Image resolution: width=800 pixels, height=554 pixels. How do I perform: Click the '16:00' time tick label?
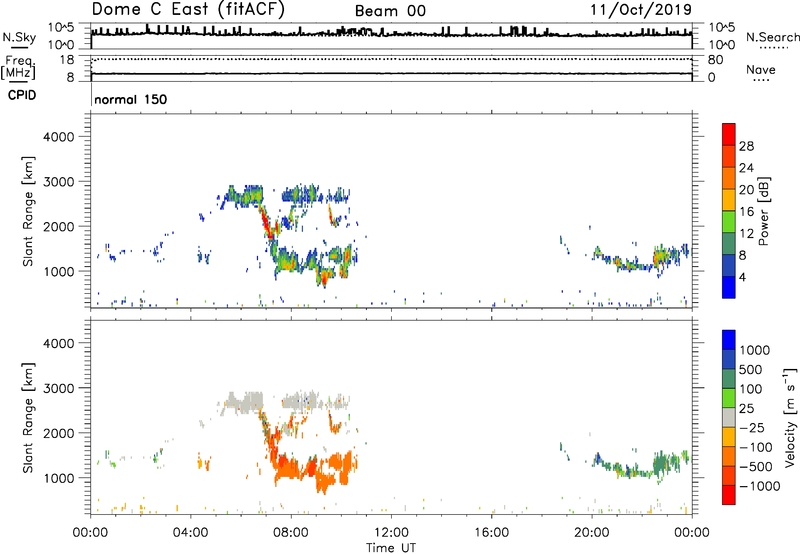pyautogui.click(x=491, y=533)
